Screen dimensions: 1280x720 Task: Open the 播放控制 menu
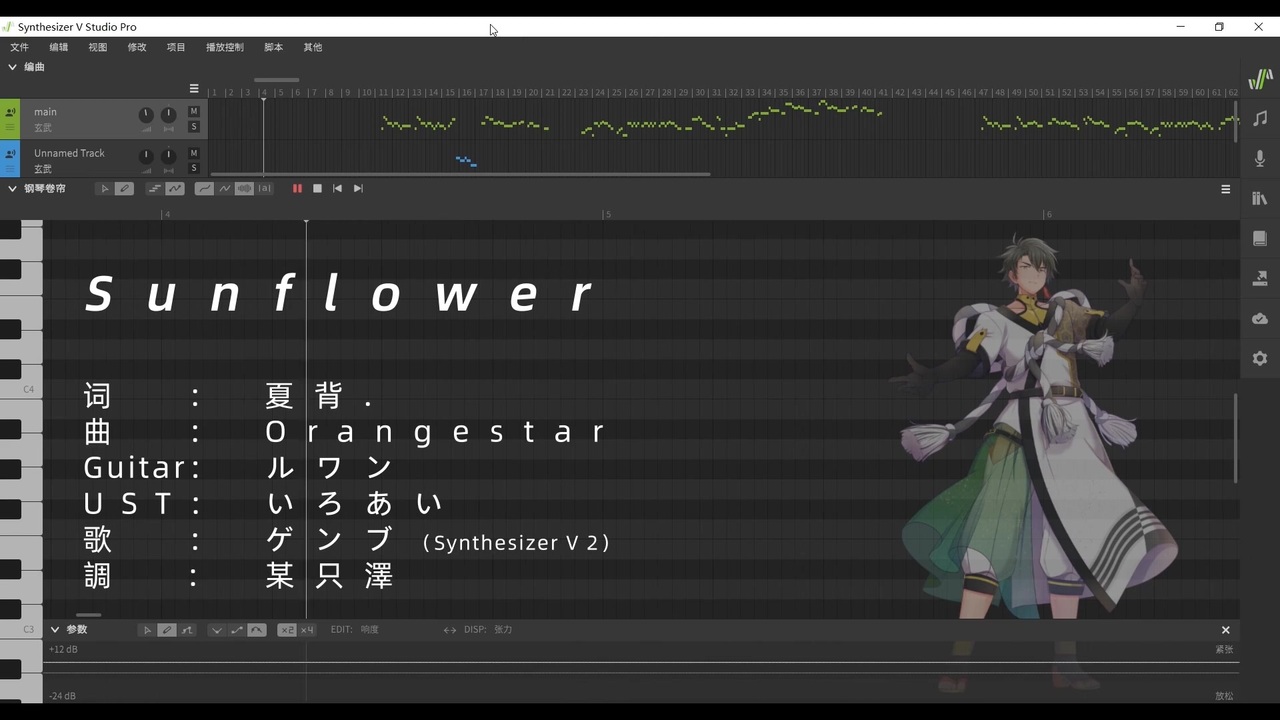point(225,47)
